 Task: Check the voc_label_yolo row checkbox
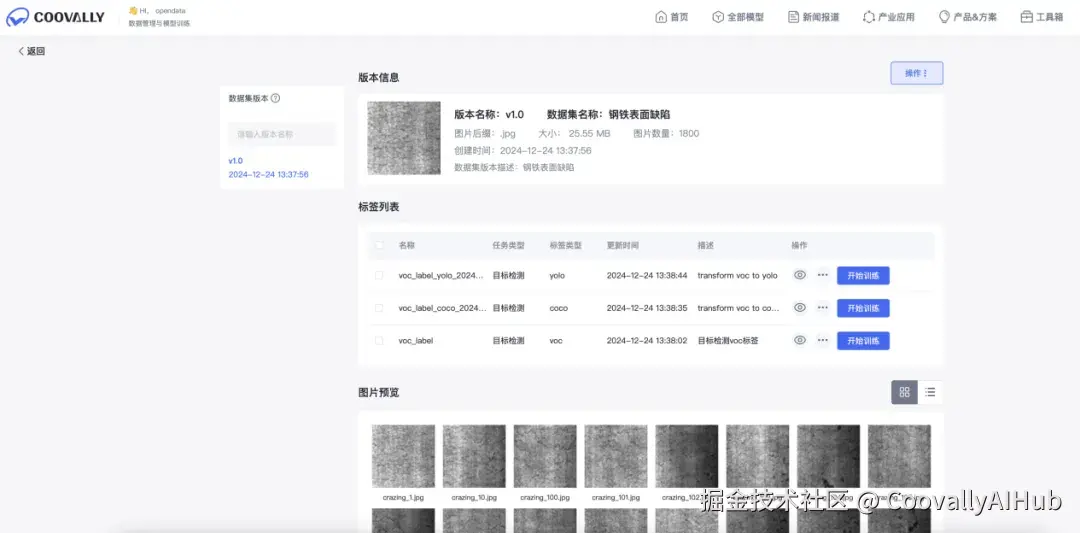[x=379, y=275]
